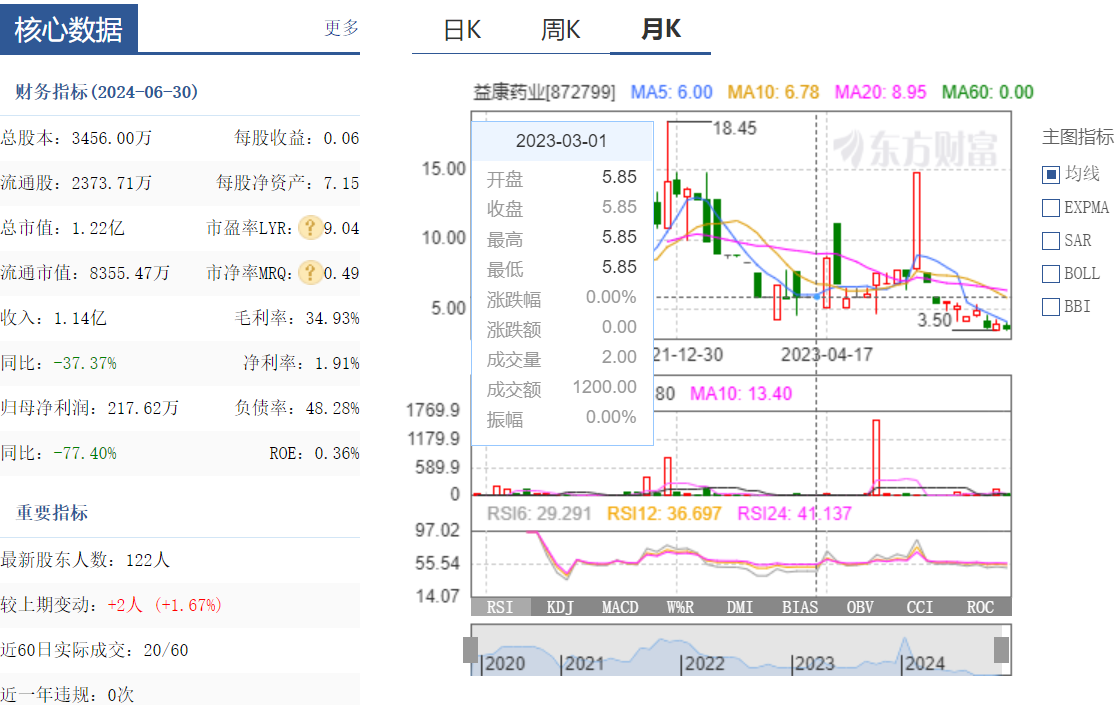Screen dimensions: 1117x705
Task: Switch to the 周K tab
Action: pyautogui.click(x=561, y=30)
